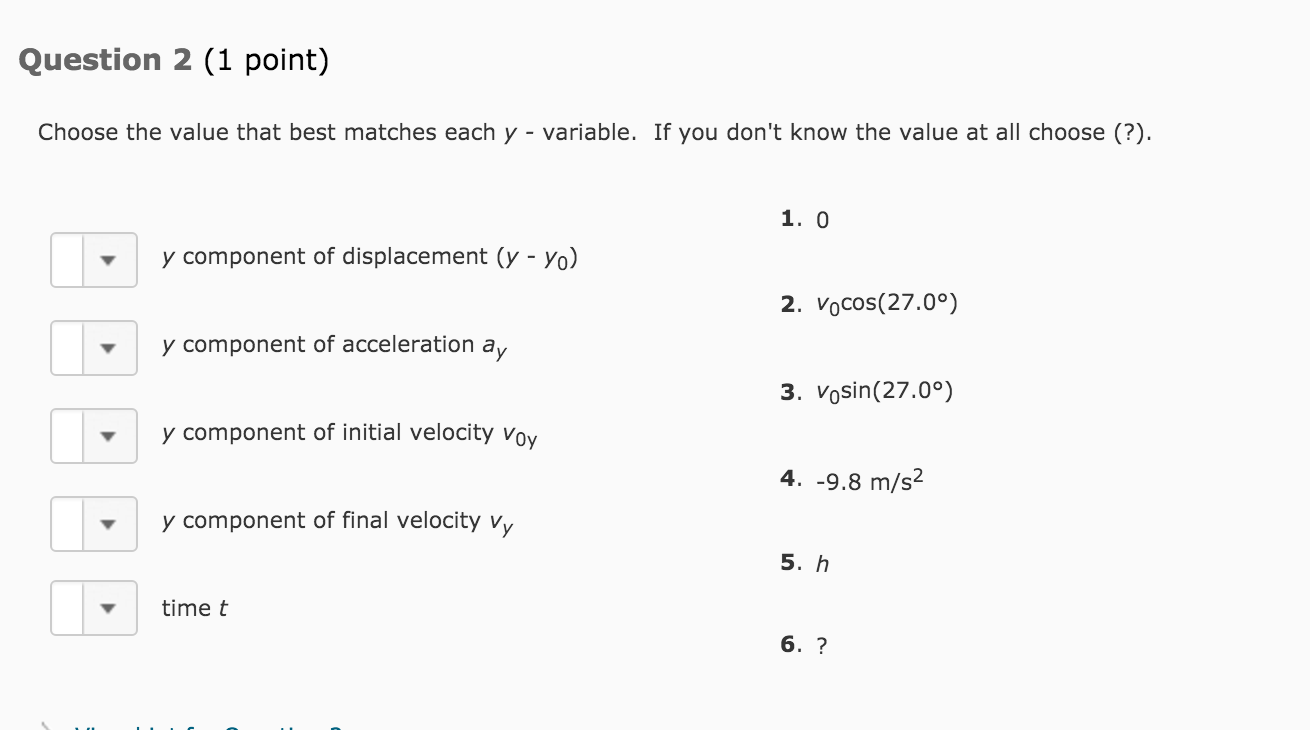Click answer option 6 question mark
Viewport: 1310px width, 730px height.
click(x=804, y=645)
